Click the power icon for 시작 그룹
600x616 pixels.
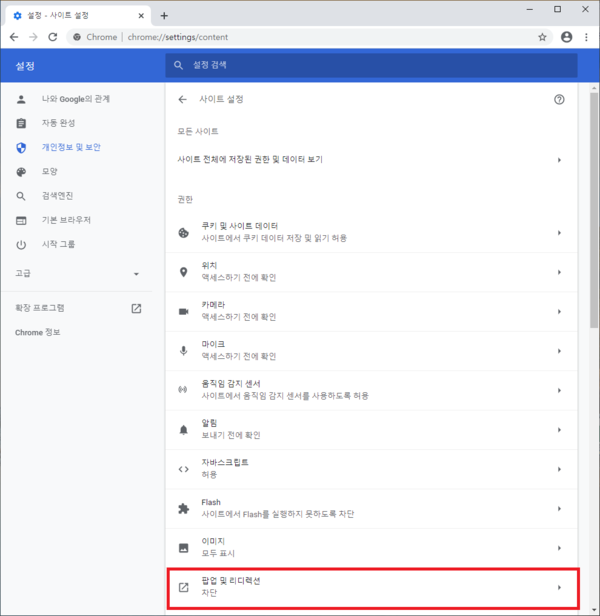[x=21, y=245]
